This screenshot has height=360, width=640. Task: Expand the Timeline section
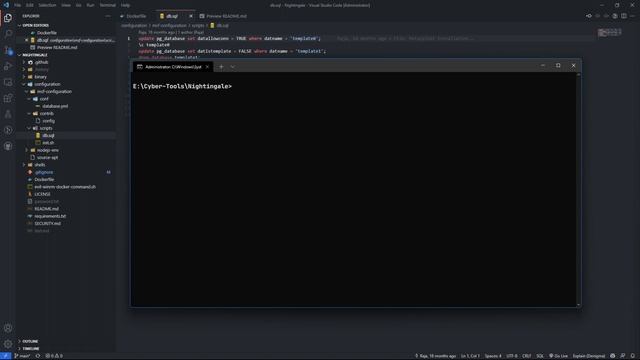31,349
